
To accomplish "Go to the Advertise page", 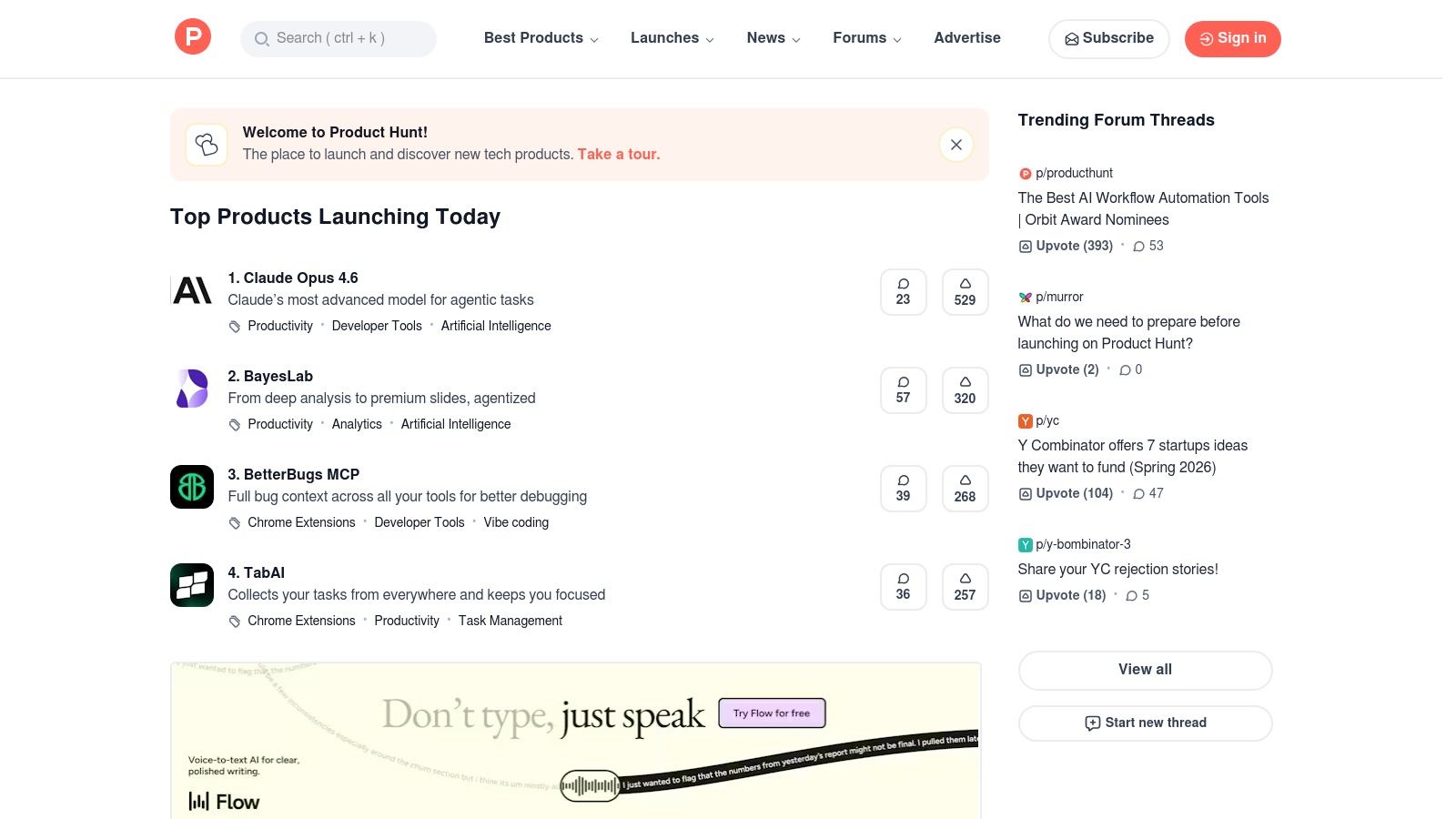I will (967, 38).
